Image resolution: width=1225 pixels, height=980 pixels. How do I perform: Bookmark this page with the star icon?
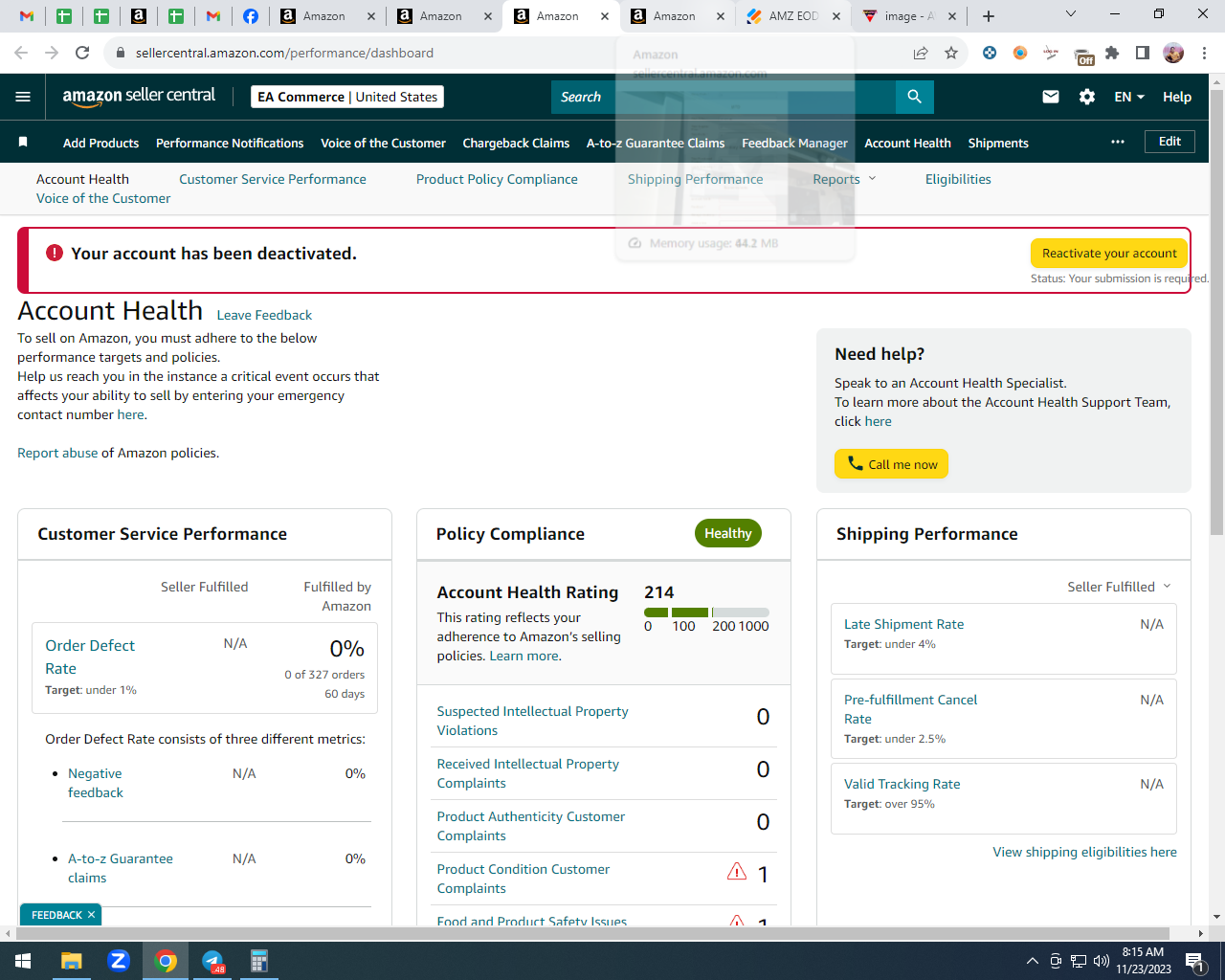coord(951,53)
